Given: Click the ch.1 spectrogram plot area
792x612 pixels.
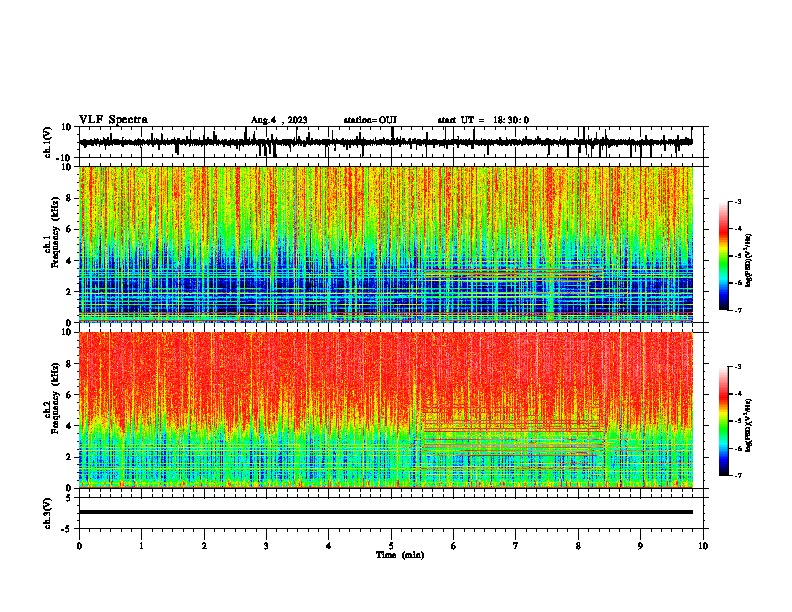Looking at the screenshot, I should point(385,244).
